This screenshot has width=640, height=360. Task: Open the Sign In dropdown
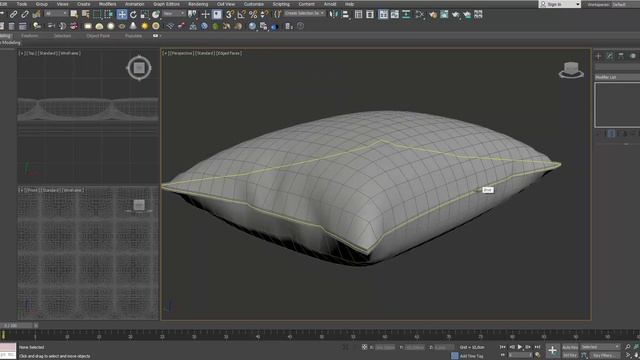560,4
